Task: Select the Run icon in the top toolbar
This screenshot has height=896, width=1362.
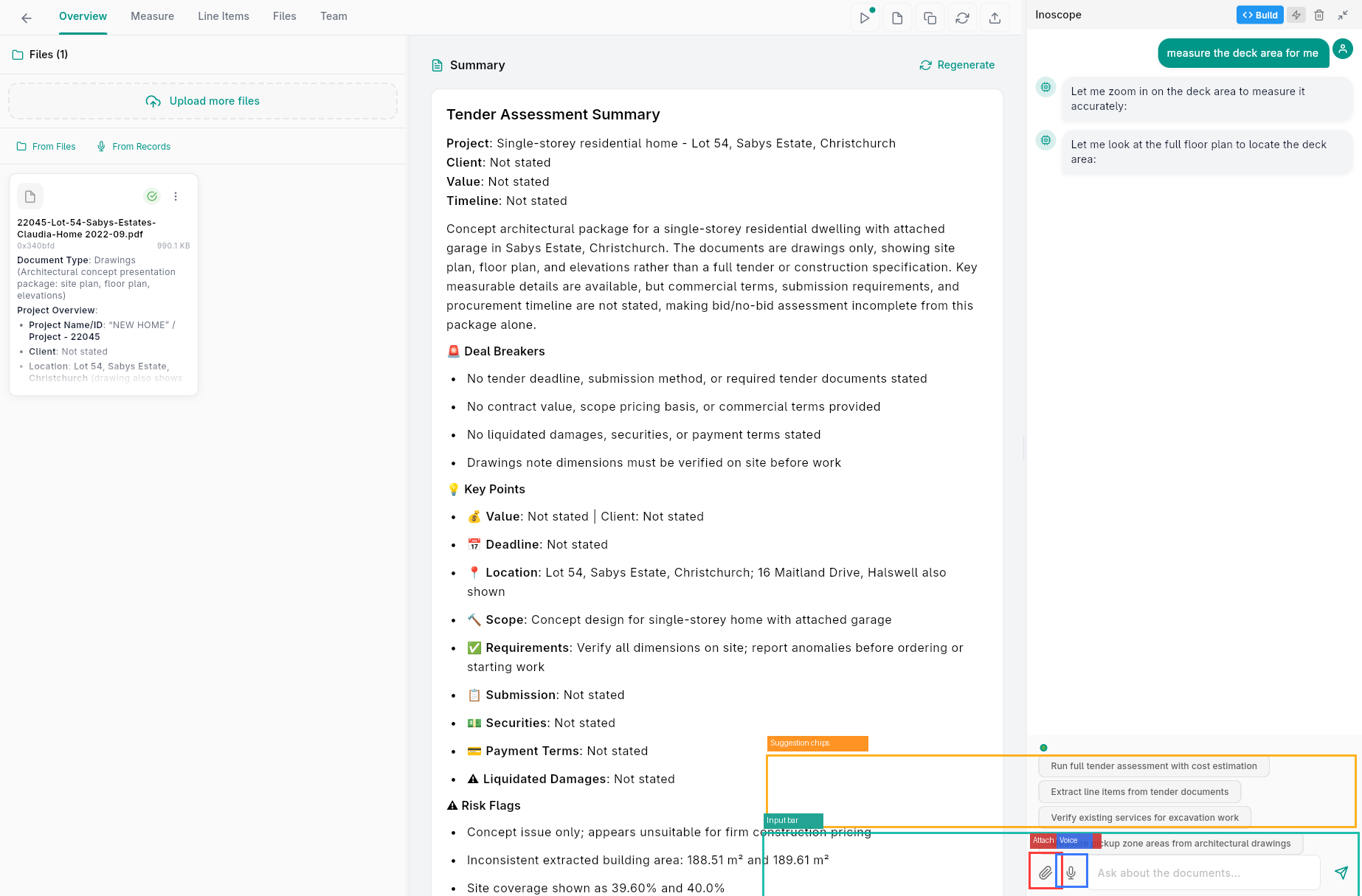Action: pyautogui.click(x=865, y=17)
